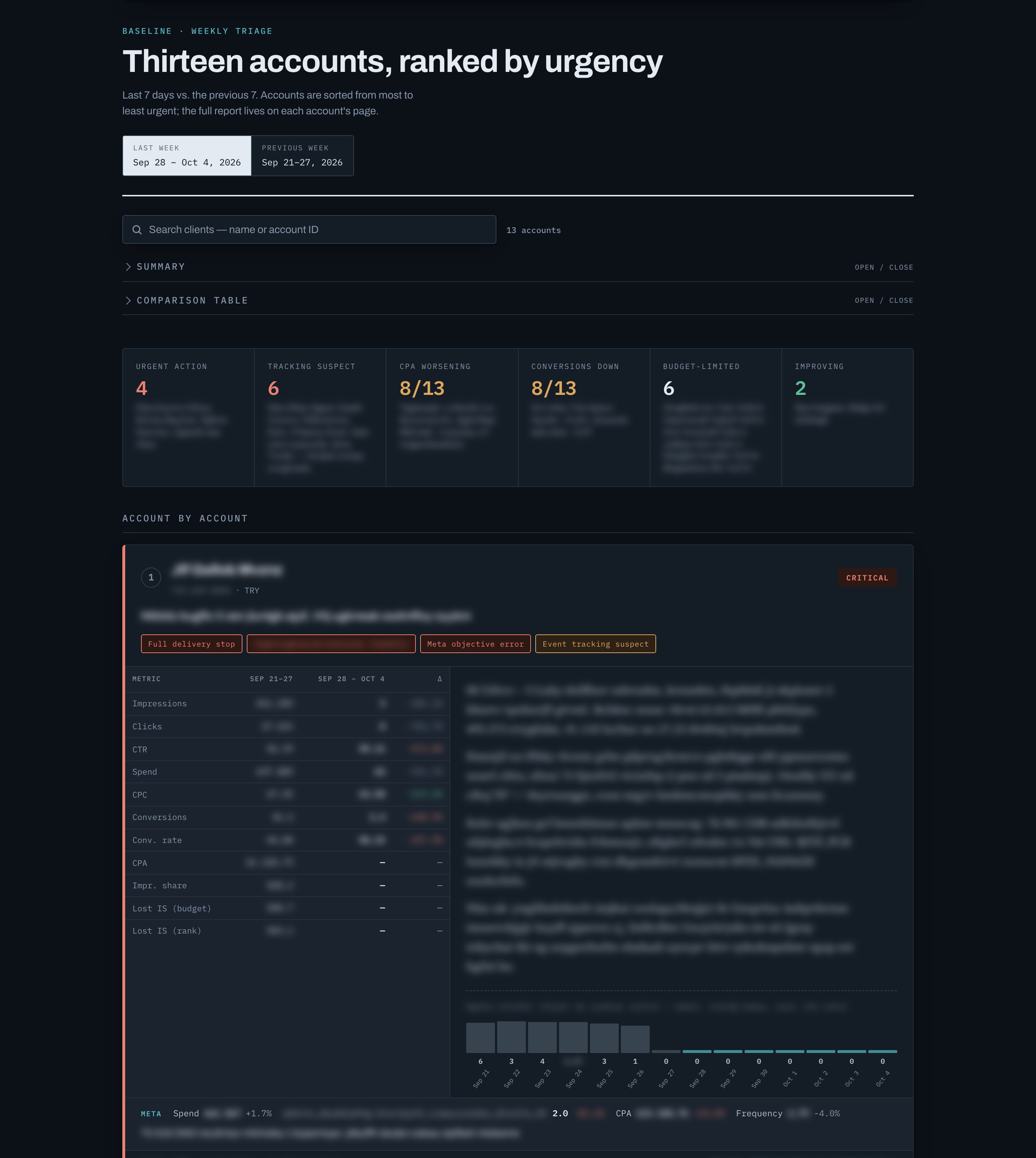The width and height of the screenshot is (1036, 1158).
Task: Click the Sep 21–27 column header
Action: [271, 679]
